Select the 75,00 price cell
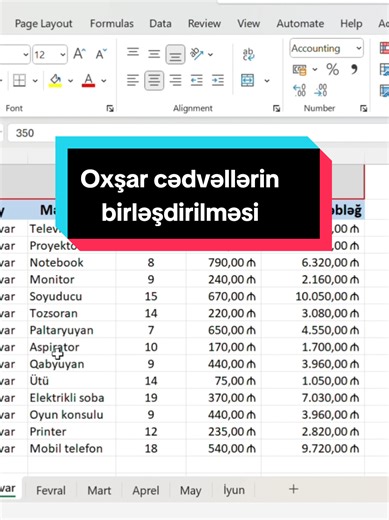The width and height of the screenshot is (389, 520). click(224, 381)
